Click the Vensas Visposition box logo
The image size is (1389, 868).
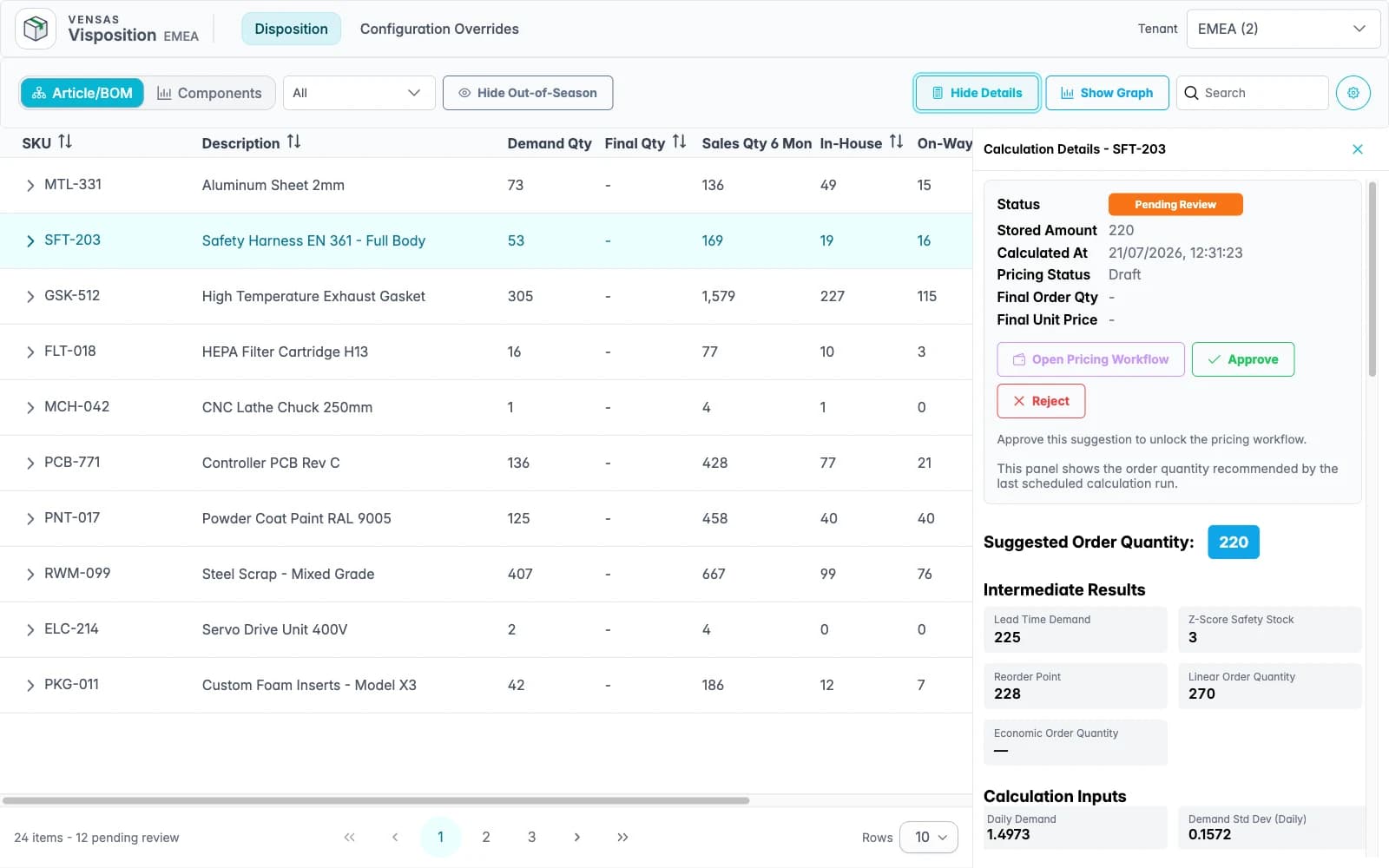[36, 29]
